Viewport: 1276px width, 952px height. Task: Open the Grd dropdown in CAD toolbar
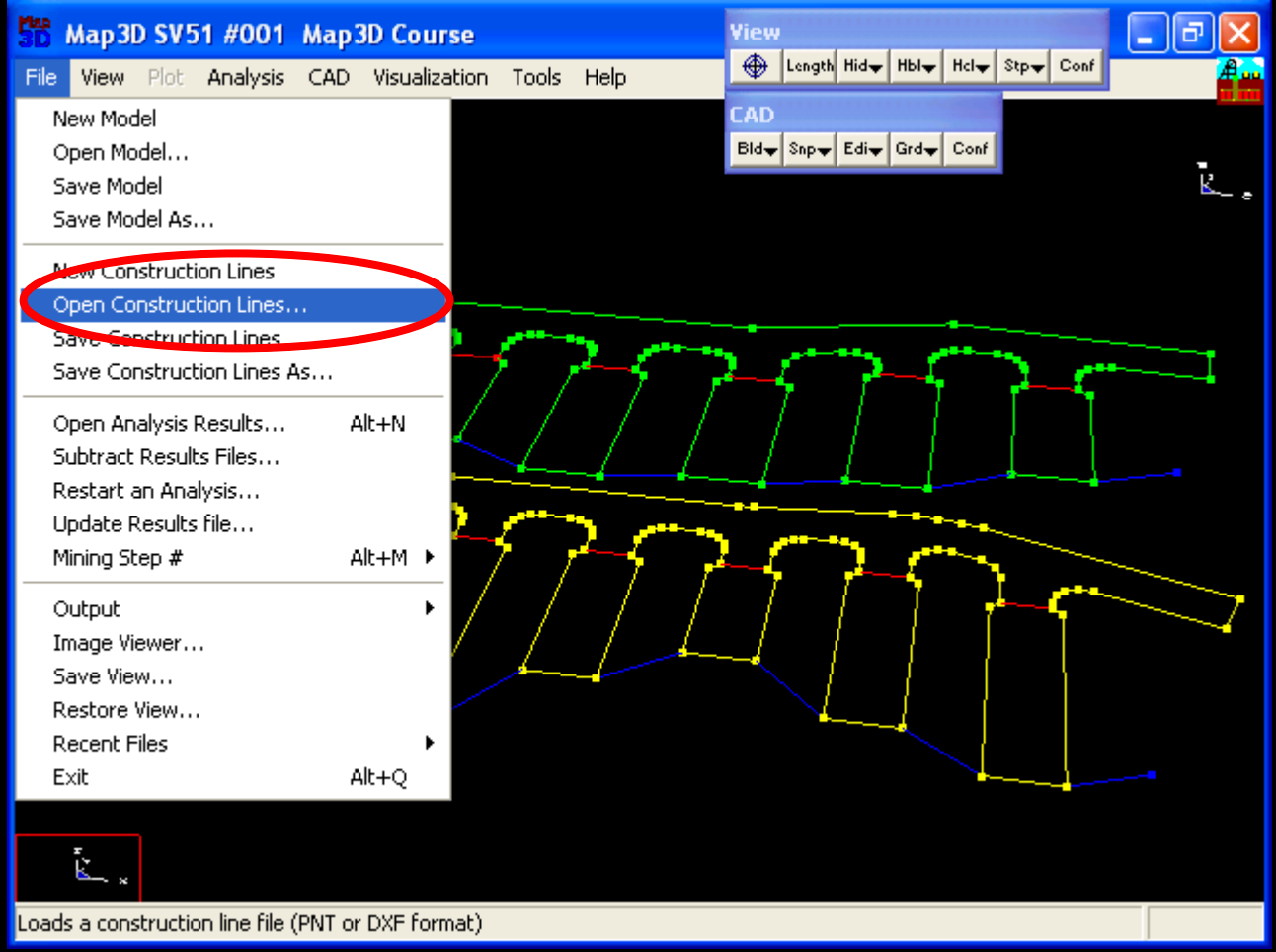click(916, 149)
